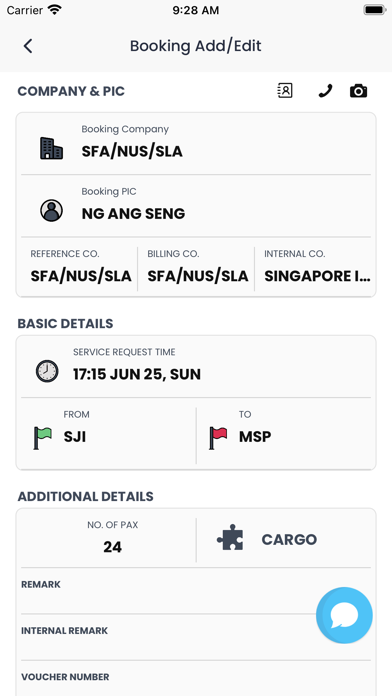Open the camera icon
Viewport: 392px width, 696px height.
[358, 91]
